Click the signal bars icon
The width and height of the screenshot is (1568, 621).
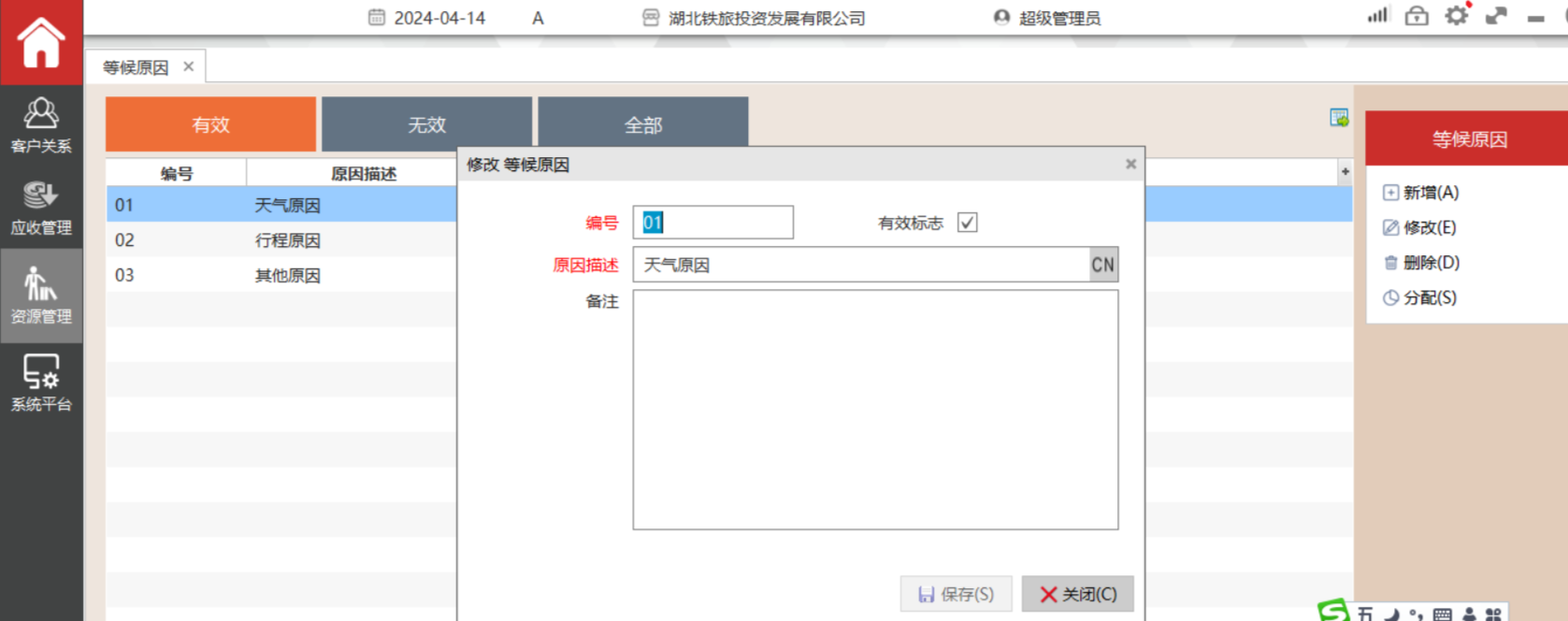(1377, 16)
